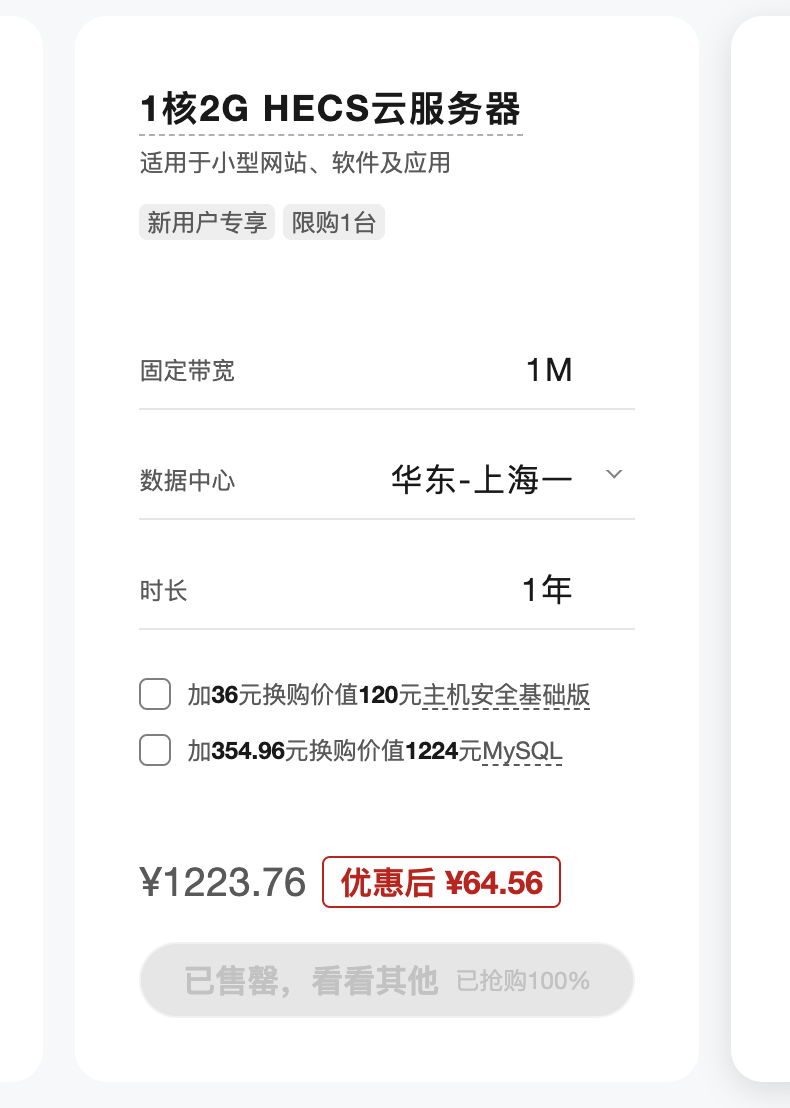
Task: Select the 1M fixed bandwidth value
Action: (549, 370)
